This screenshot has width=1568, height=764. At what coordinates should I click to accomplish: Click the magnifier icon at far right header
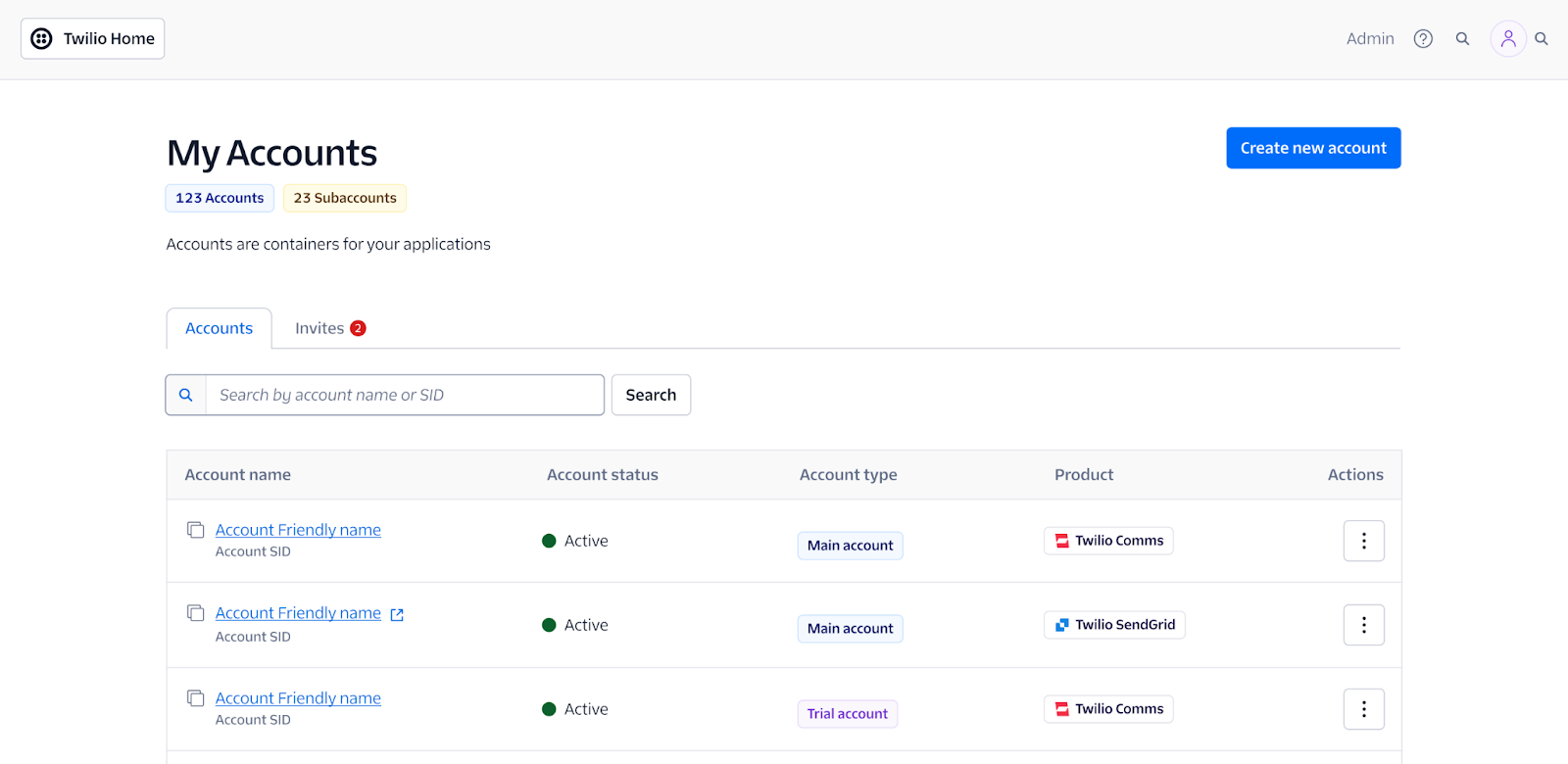[1542, 39]
